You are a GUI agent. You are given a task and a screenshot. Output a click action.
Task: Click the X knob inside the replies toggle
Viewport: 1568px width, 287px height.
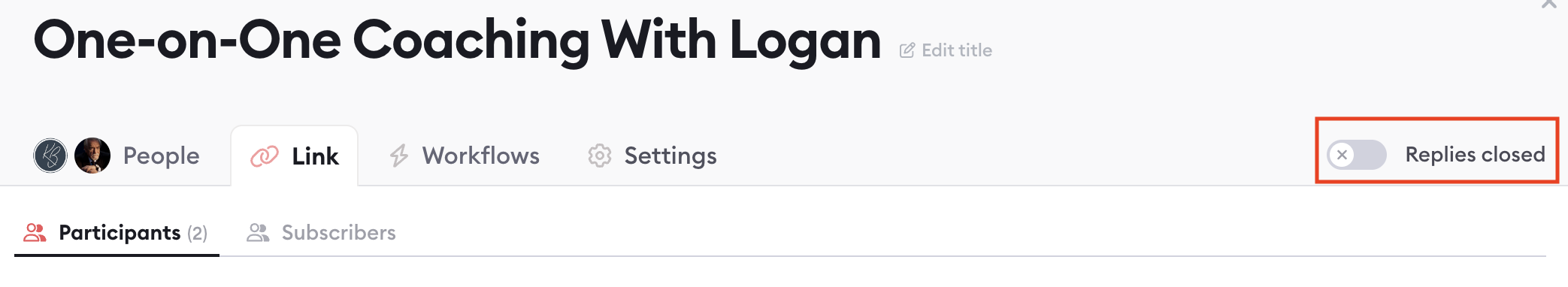(1342, 155)
